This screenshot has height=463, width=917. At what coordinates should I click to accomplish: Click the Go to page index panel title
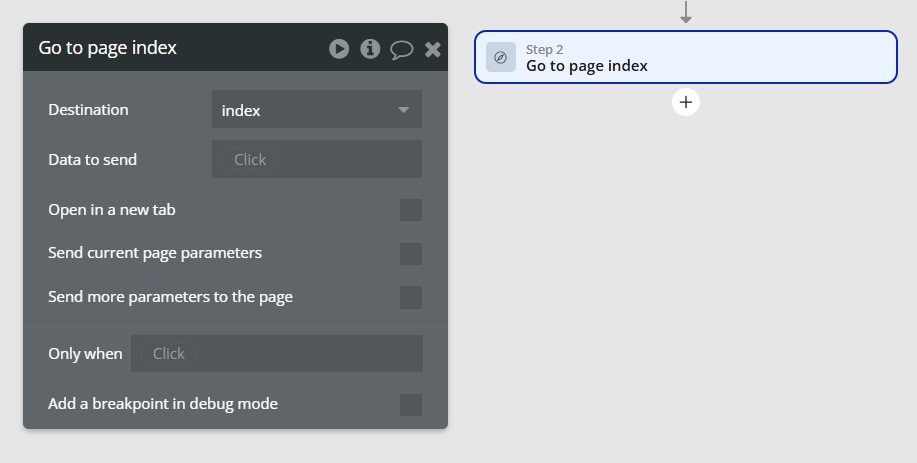coord(108,48)
